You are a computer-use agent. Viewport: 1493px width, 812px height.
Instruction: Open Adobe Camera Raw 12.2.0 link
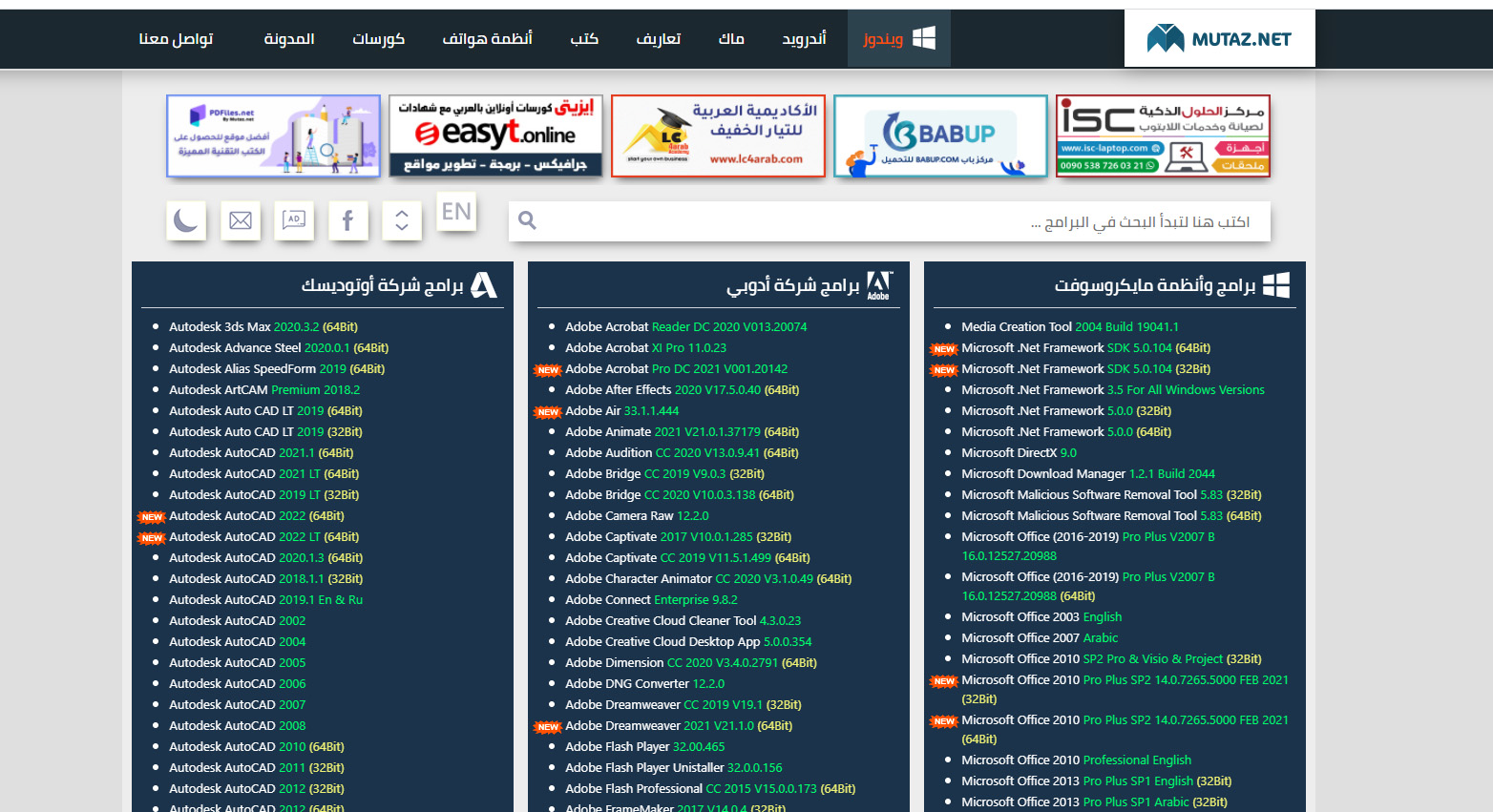click(x=637, y=516)
